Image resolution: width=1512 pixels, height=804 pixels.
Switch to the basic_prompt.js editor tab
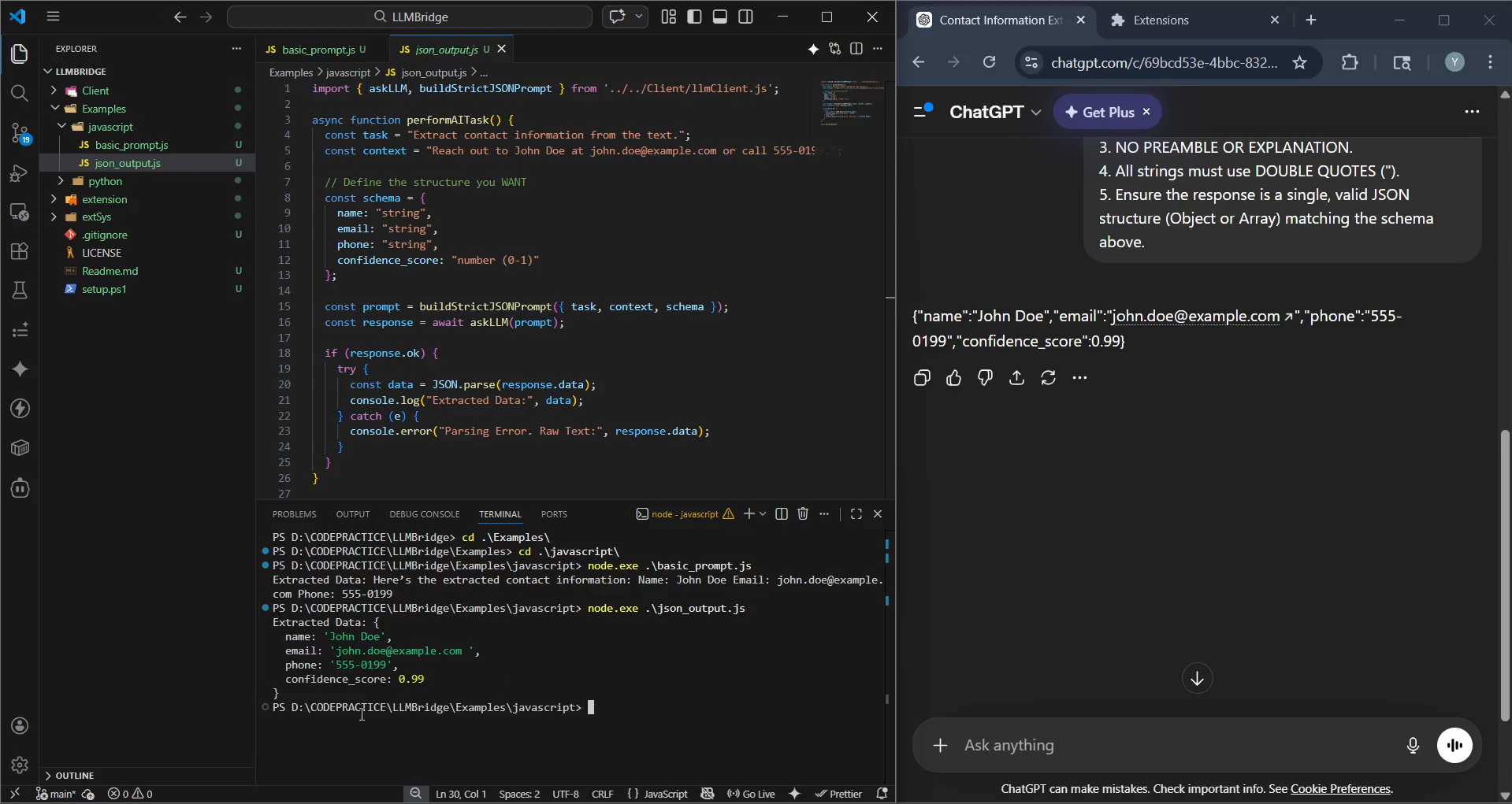click(x=318, y=50)
